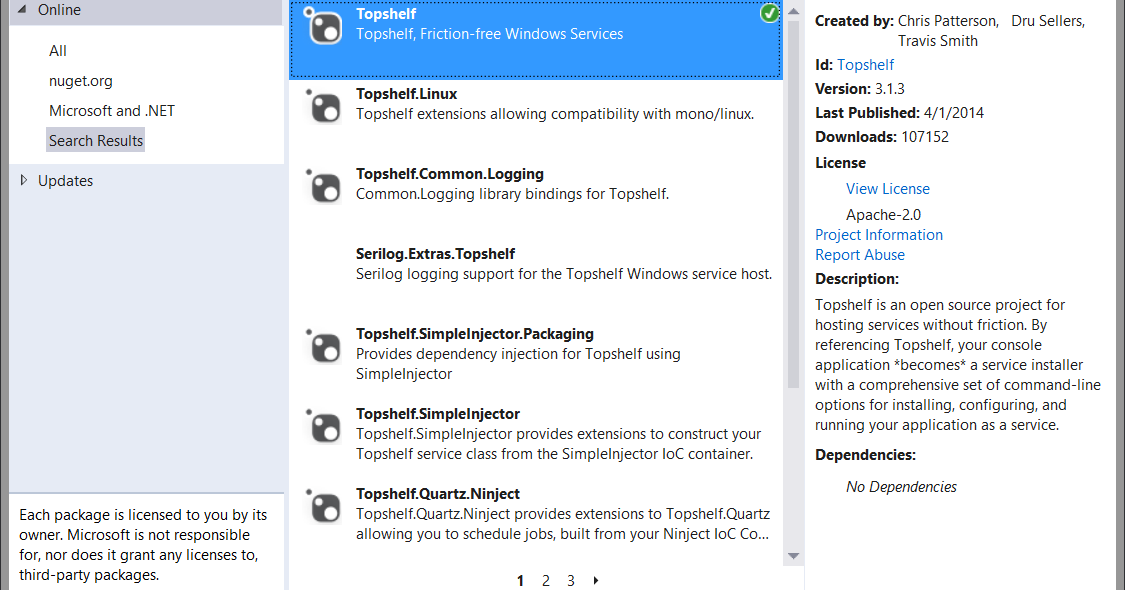Select the Microsoft and .NET source

[x=112, y=111]
